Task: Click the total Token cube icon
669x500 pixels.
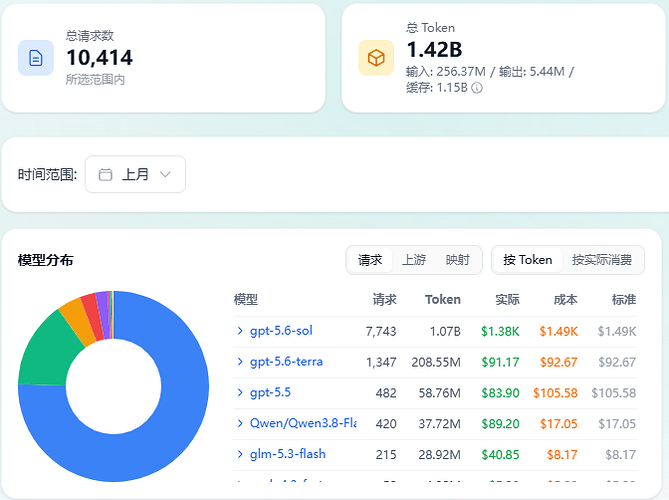Action: point(376,58)
